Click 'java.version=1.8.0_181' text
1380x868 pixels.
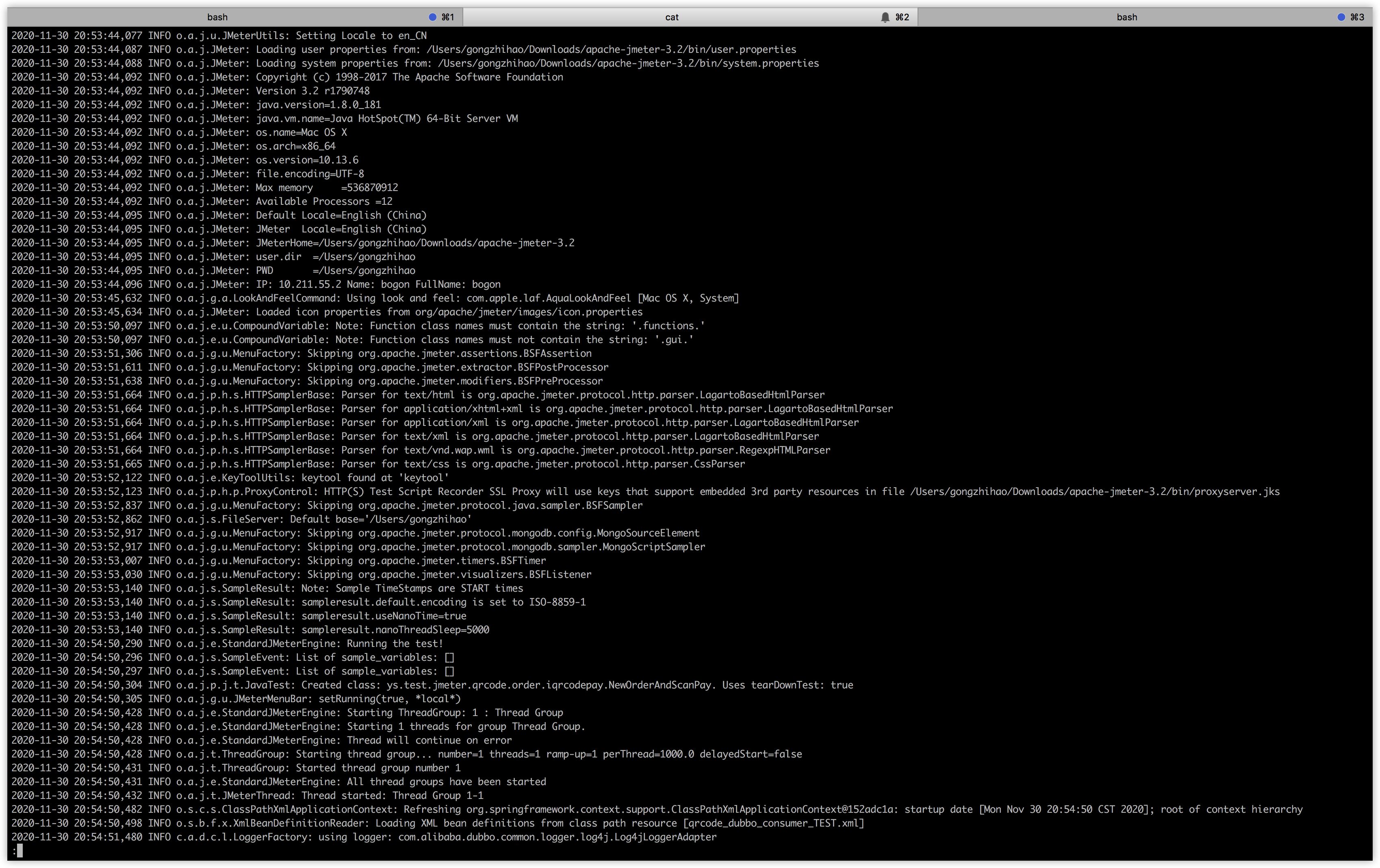pyautogui.click(x=318, y=104)
